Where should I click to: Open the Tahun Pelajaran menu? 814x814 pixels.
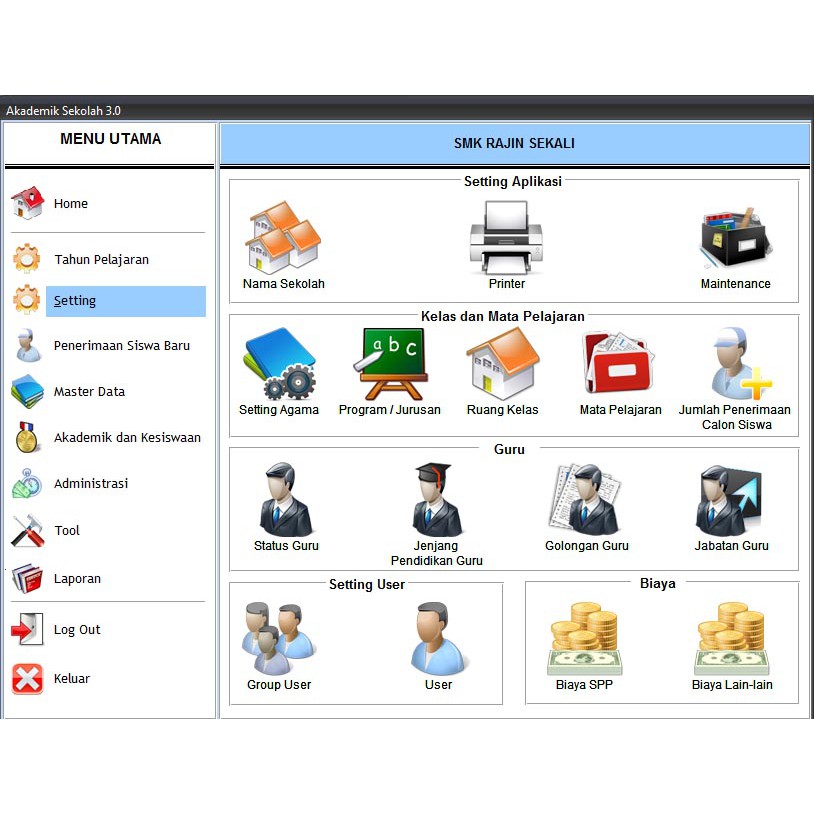(x=100, y=259)
